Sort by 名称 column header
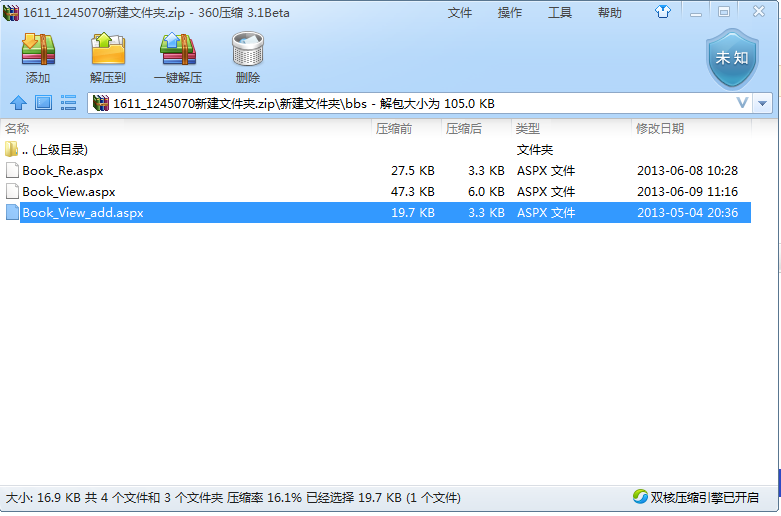The image size is (781, 516). click(x=186, y=129)
